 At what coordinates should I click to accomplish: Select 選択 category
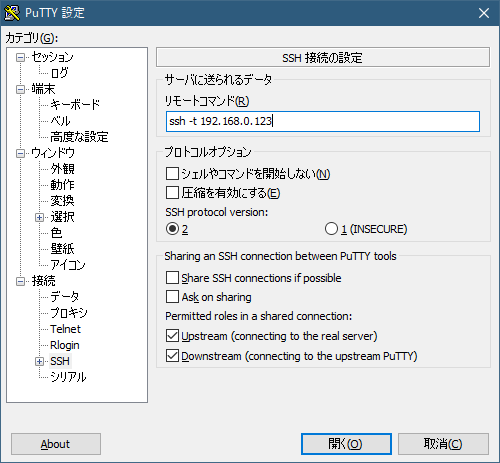[62, 217]
